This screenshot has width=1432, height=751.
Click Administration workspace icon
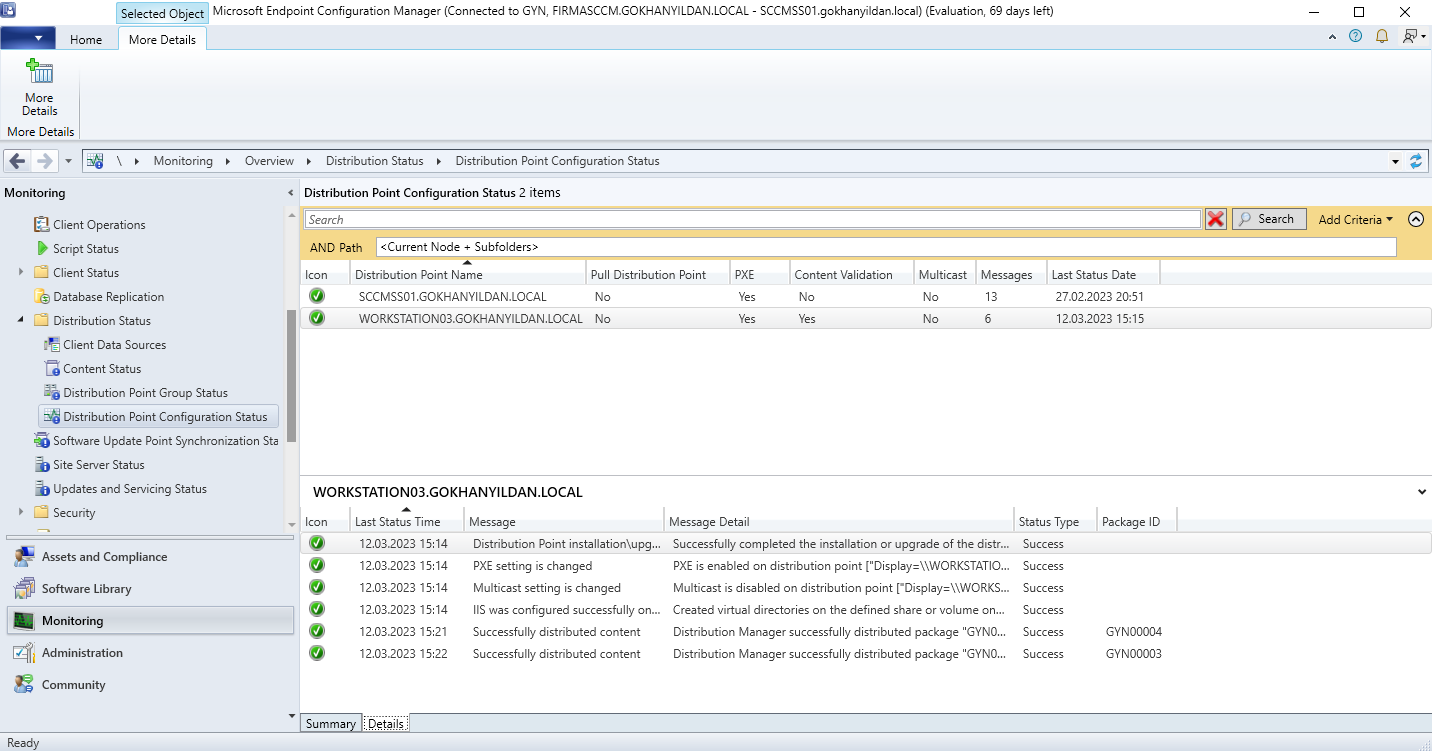pyautogui.click(x=24, y=653)
